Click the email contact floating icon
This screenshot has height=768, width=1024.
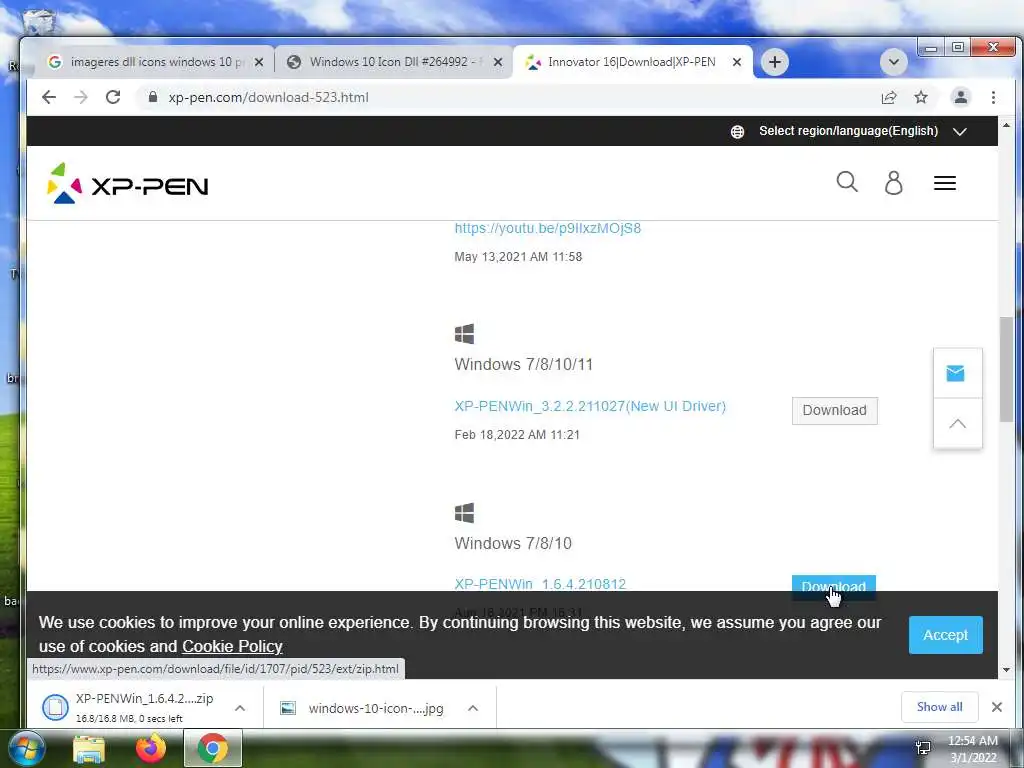(x=955, y=374)
